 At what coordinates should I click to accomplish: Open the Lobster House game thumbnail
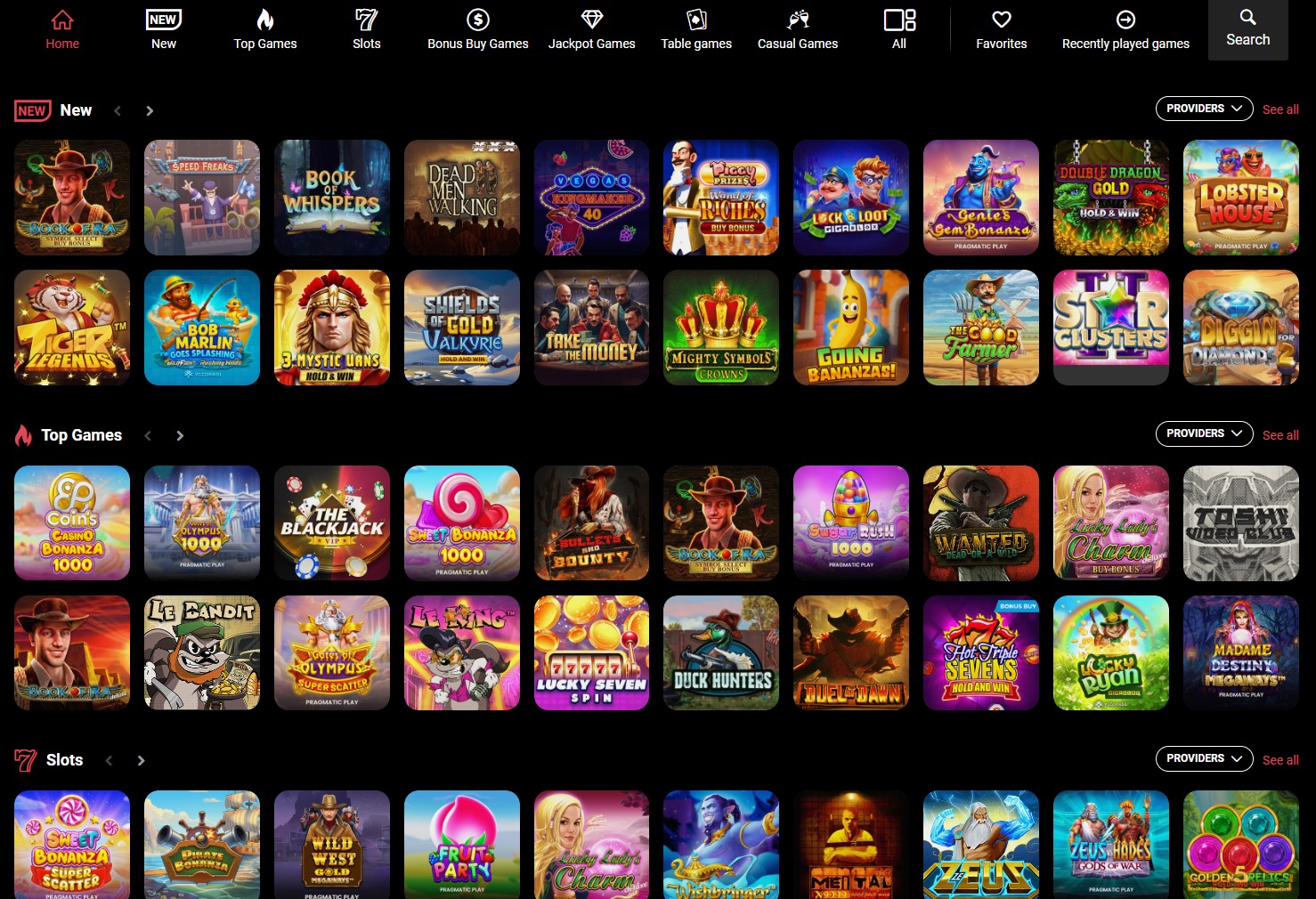click(1240, 198)
